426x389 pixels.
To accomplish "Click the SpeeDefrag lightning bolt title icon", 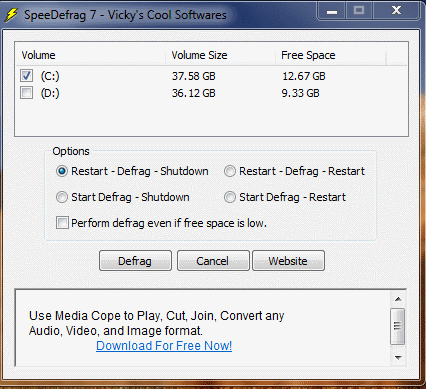I will tap(10, 15).
